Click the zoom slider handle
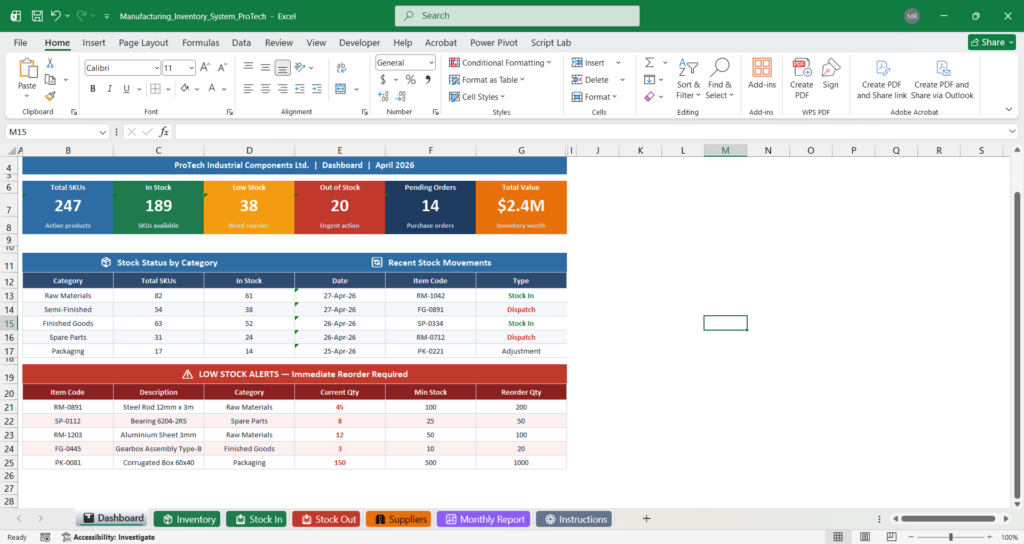This screenshot has height=544, width=1024. pos(951,537)
